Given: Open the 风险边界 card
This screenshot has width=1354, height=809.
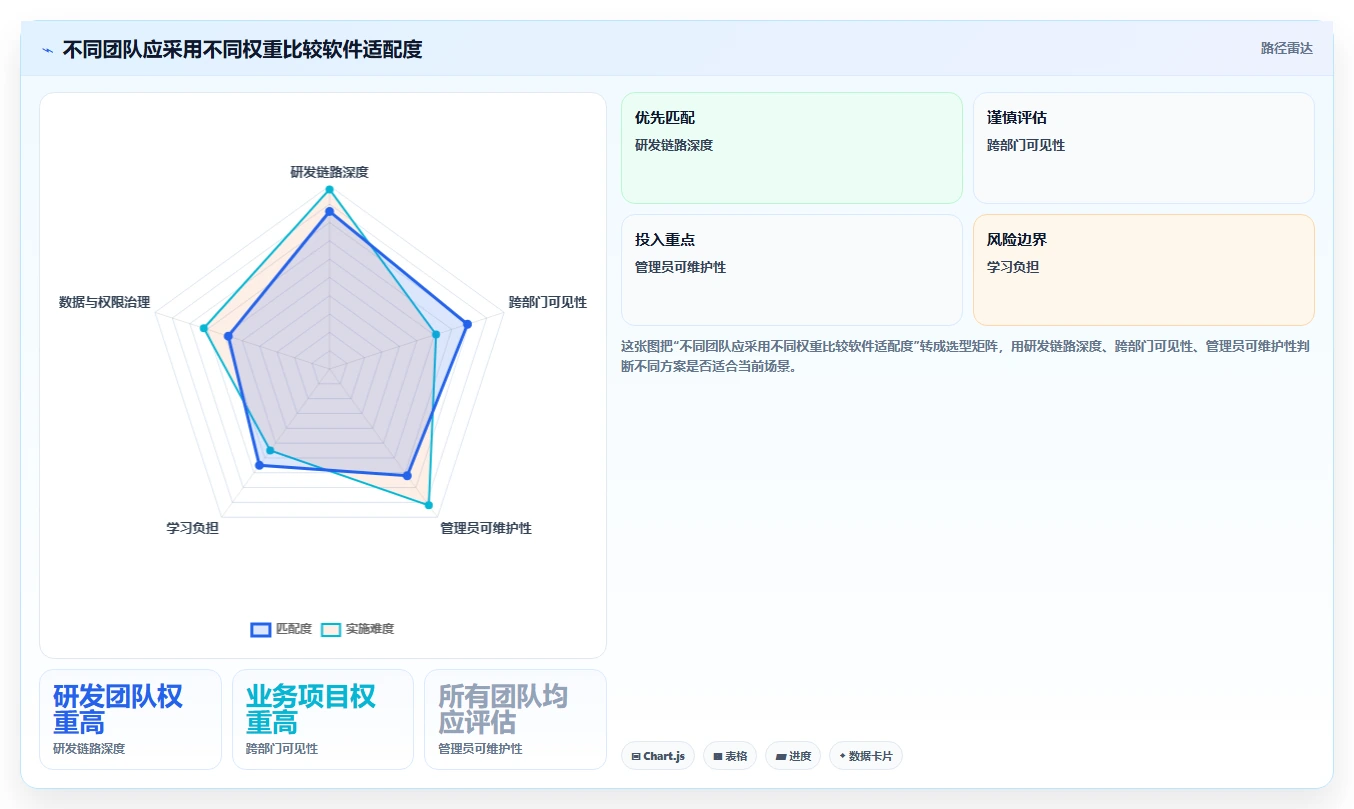Looking at the screenshot, I should pyautogui.click(x=1143, y=270).
